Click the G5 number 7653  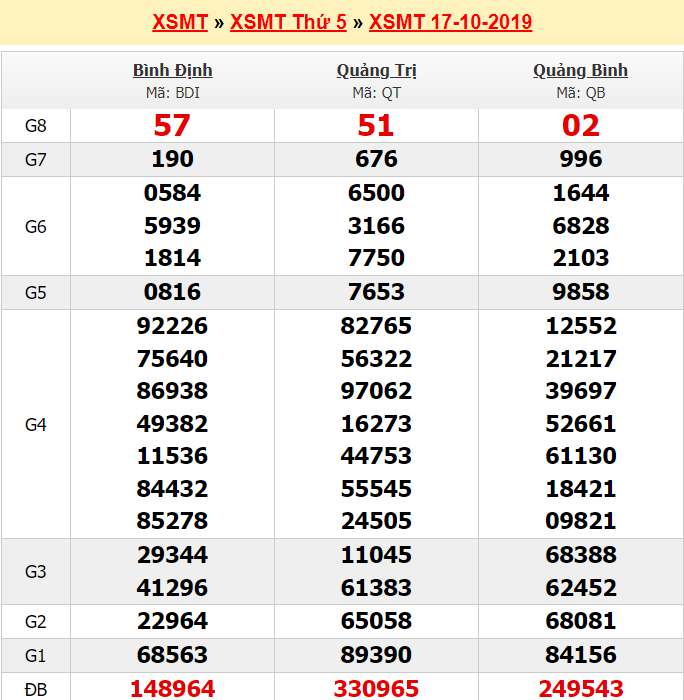click(x=376, y=292)
